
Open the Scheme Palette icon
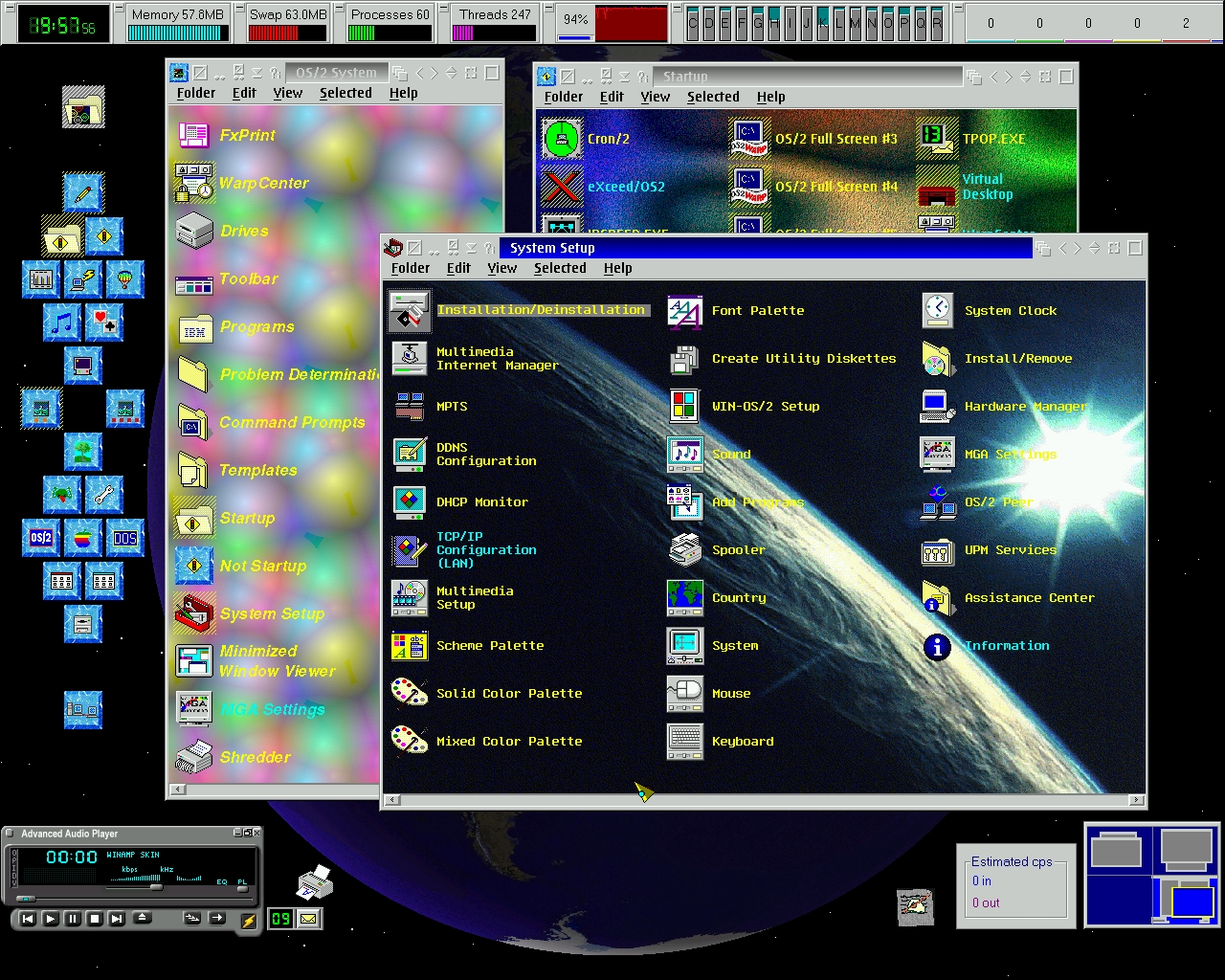[x=410, y=645]
